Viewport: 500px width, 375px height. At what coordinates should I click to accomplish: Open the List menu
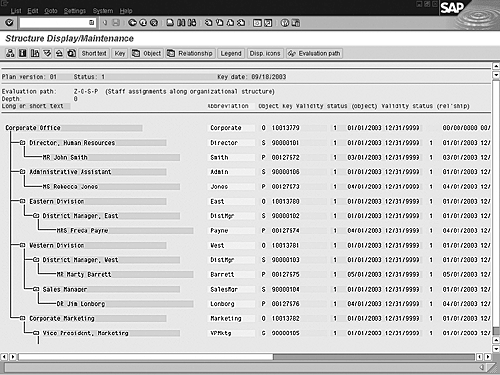pos(16,11)
